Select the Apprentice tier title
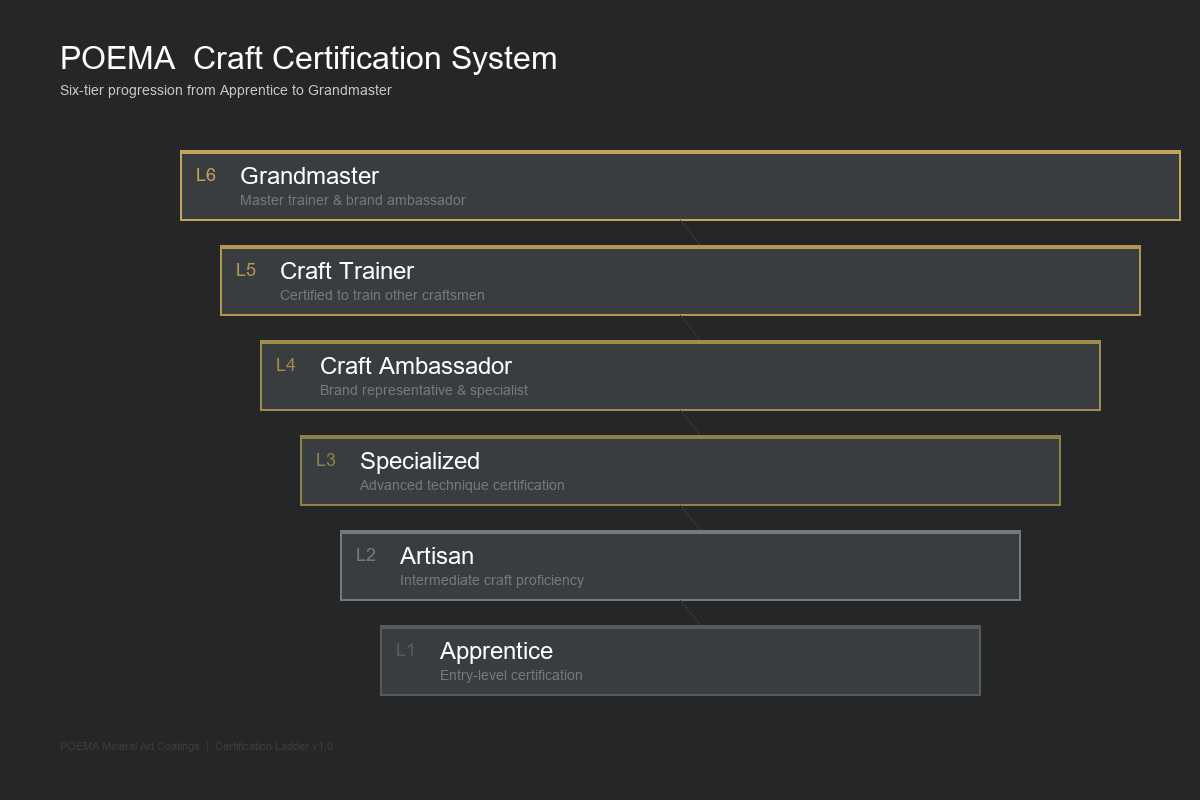Screen dimensions: 1200x800 tap(496, 651)
